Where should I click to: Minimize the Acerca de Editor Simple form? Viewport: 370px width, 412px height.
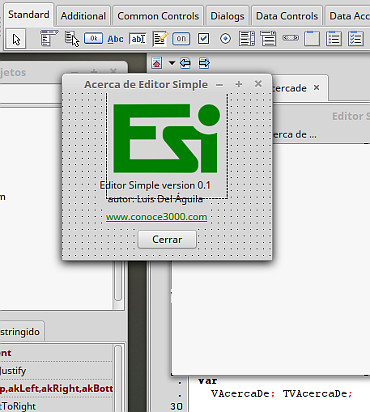[x=219, y=85]
